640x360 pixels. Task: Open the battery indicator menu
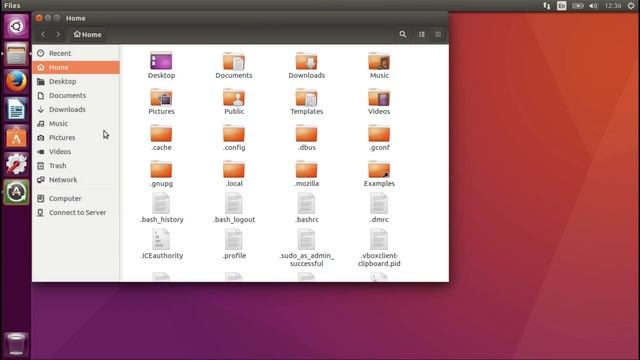click(577, 5)
